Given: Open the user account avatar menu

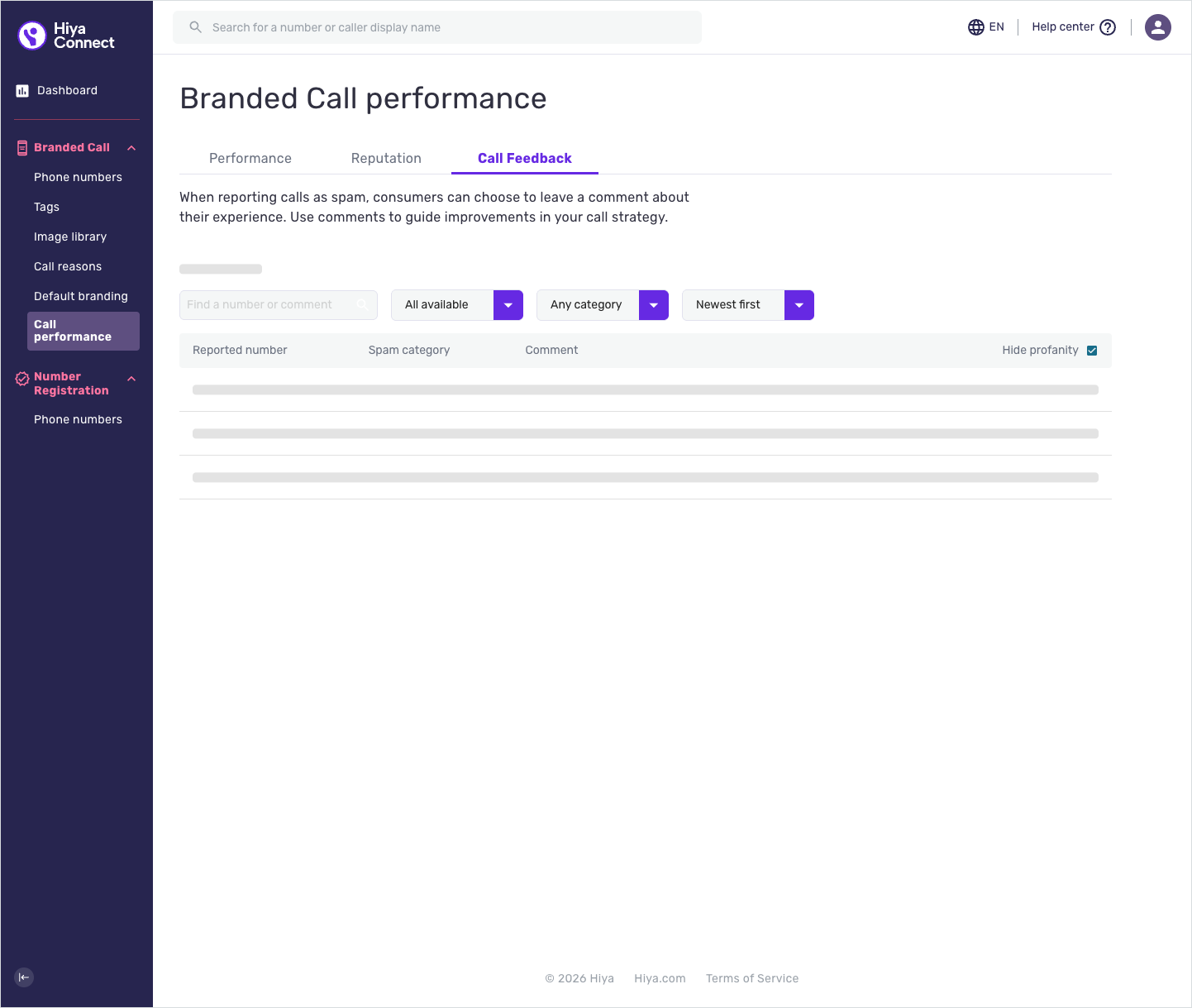Looking at the screenshot, I should (x=1158, y=27).
